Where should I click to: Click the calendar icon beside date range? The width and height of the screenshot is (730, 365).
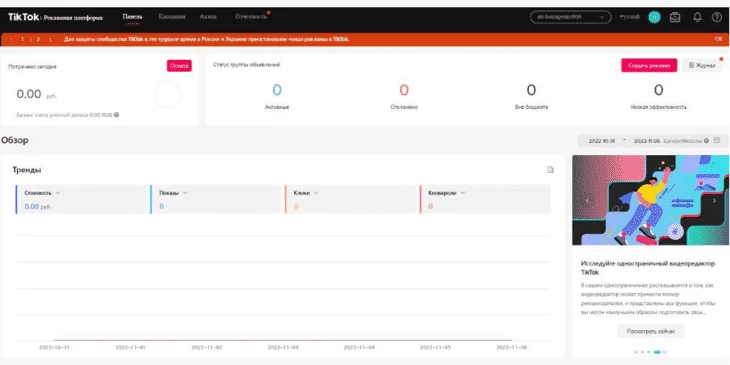click(x=716, y=140)
